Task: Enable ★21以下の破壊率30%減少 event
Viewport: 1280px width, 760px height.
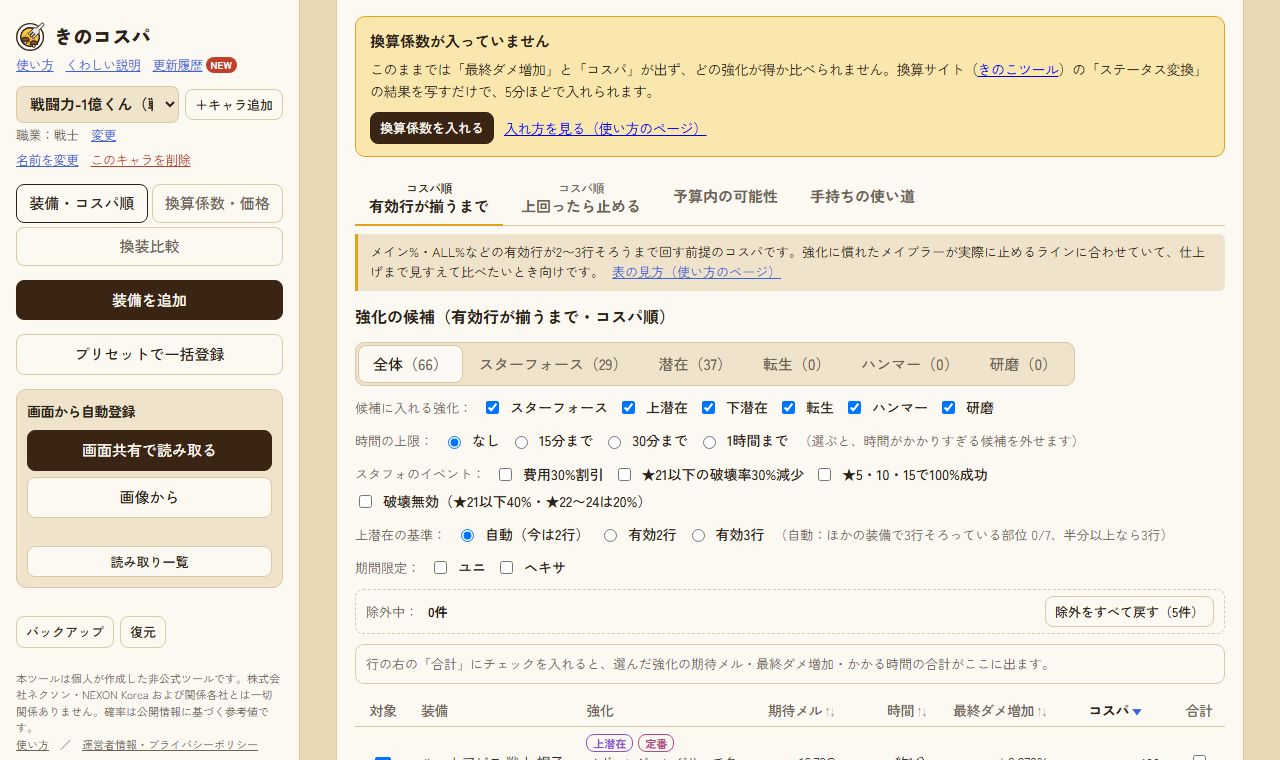Action: 625,475
